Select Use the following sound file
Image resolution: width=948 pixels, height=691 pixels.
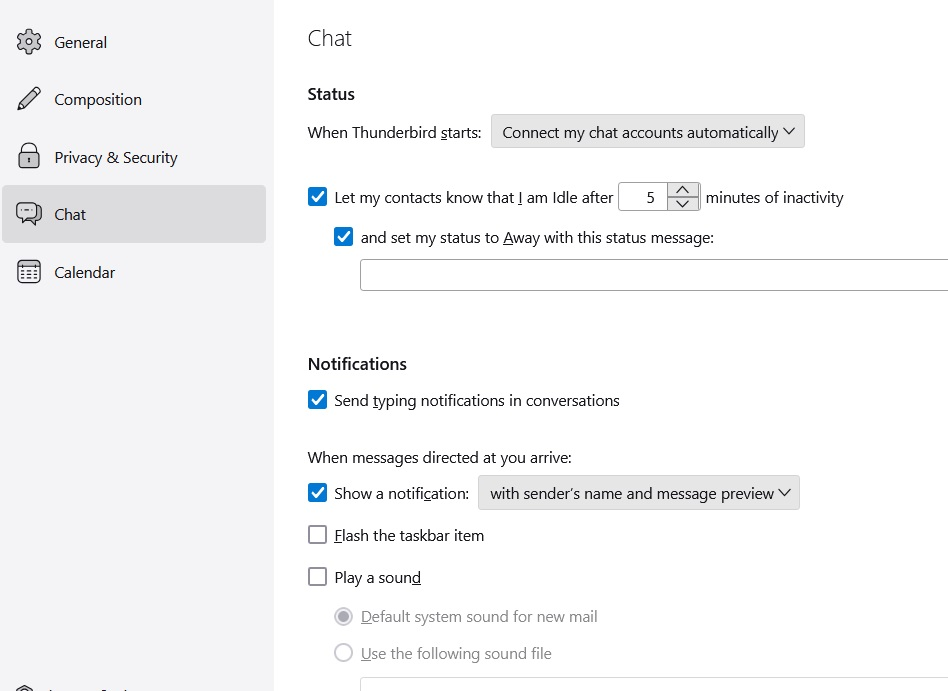344,653
